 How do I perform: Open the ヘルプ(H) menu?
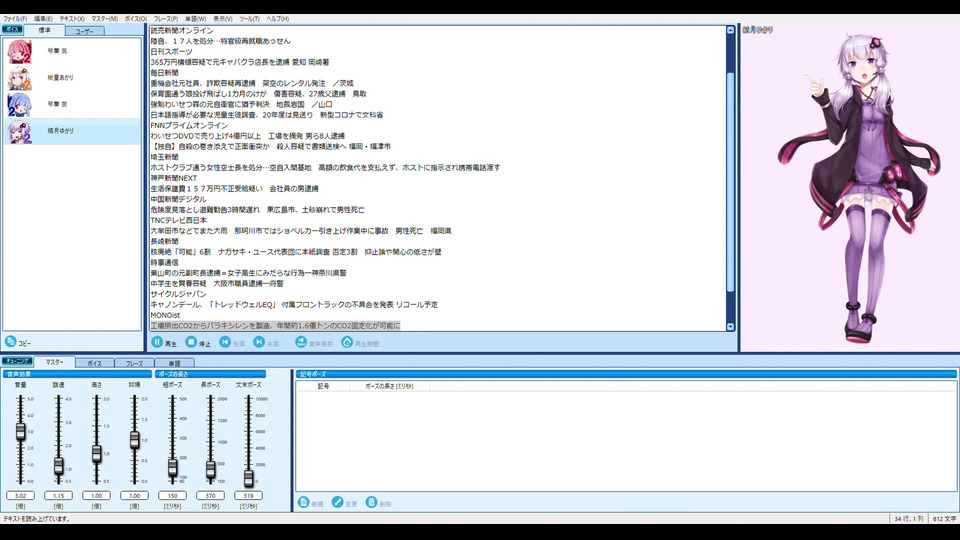point(277,19)
